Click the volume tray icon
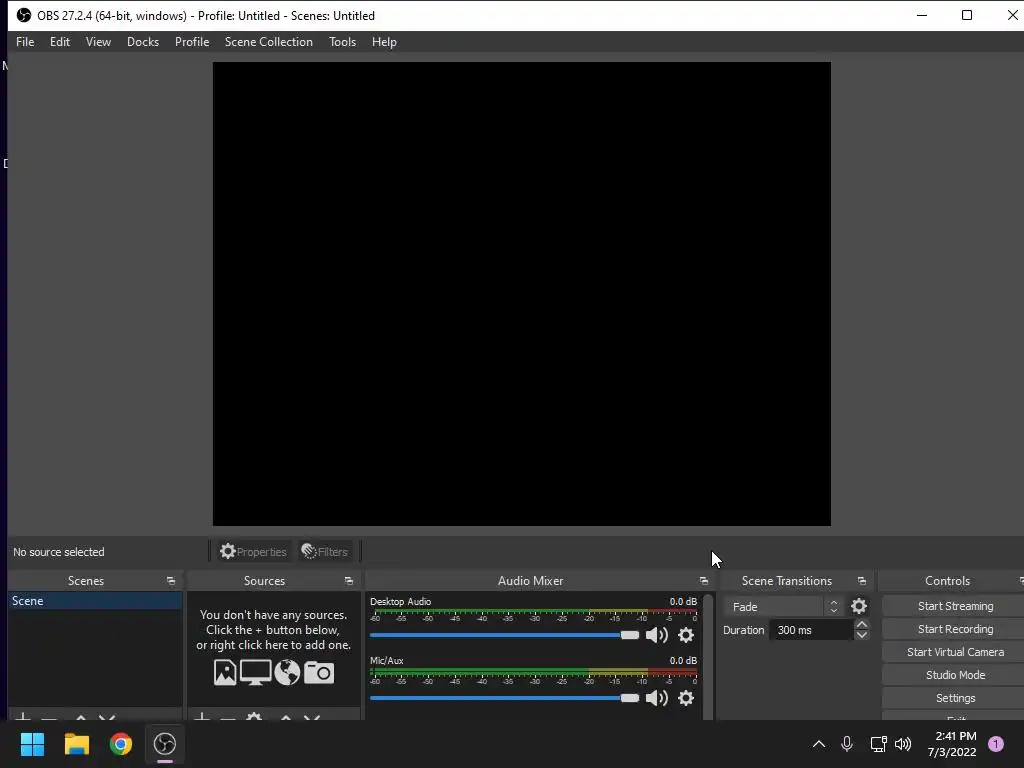This screenshot has width=1024, height=768. [x=903, y=744]
